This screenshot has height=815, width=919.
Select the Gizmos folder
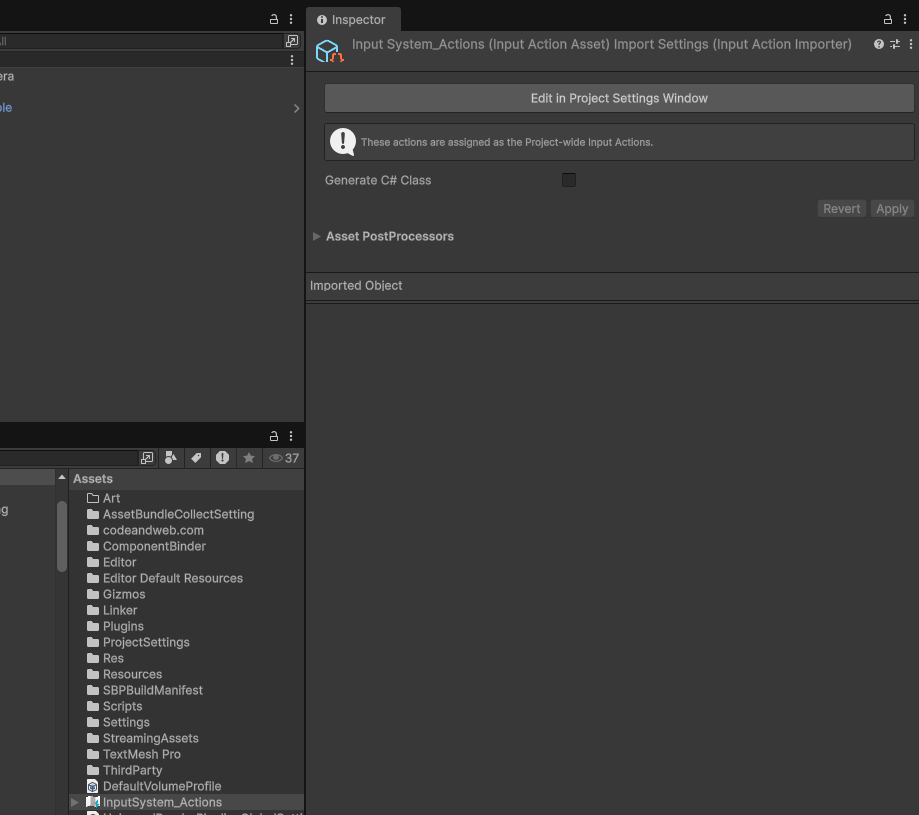point(186,594)
